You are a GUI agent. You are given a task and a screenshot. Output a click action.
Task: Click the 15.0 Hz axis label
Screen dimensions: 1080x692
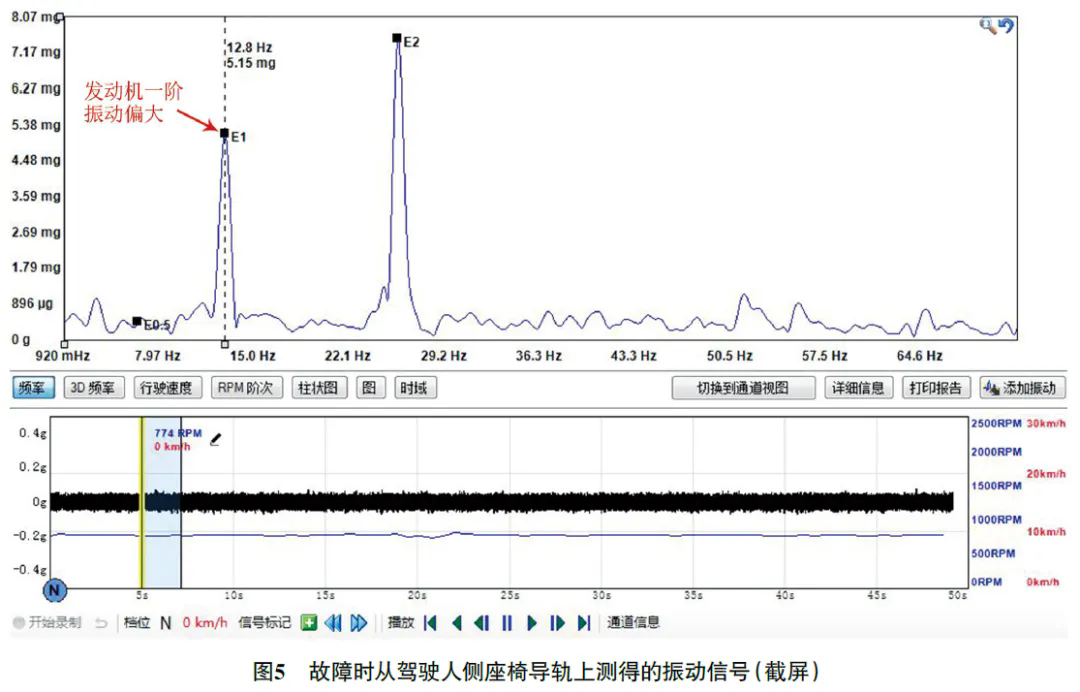point(253,356)
